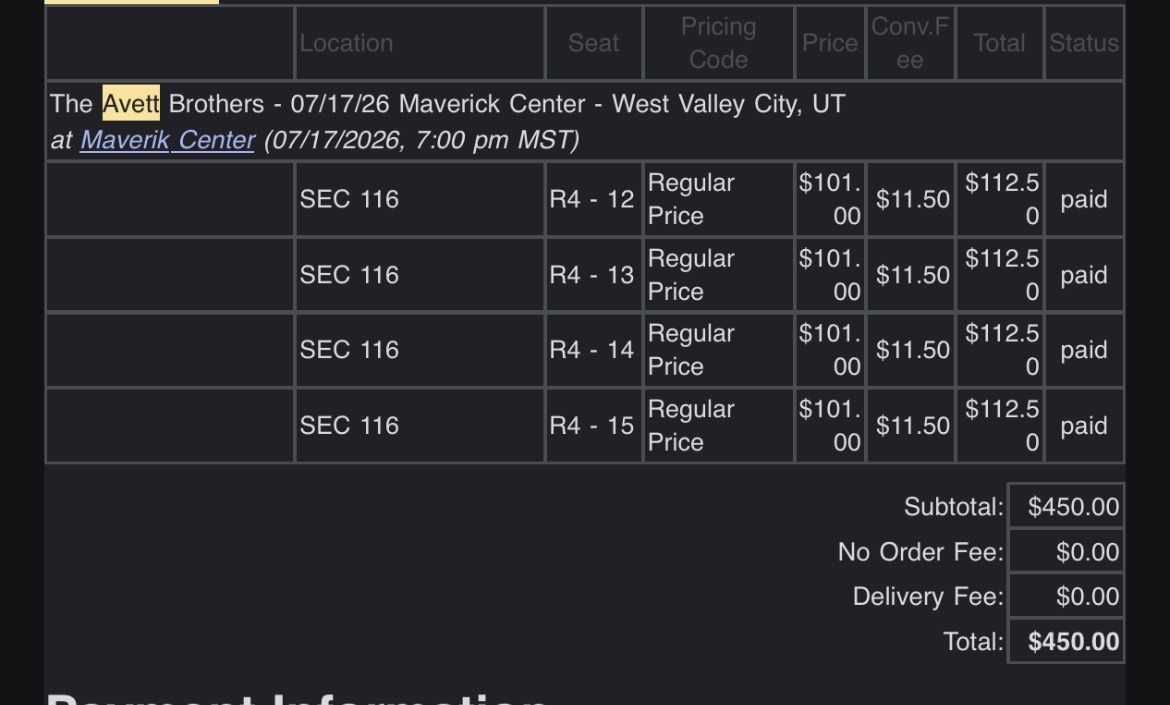Image resolution: width=1170 pixels, height=705 pixels.
Task: Click $11.50 fee for seat R4 - 14
Action: click(912, 350)
